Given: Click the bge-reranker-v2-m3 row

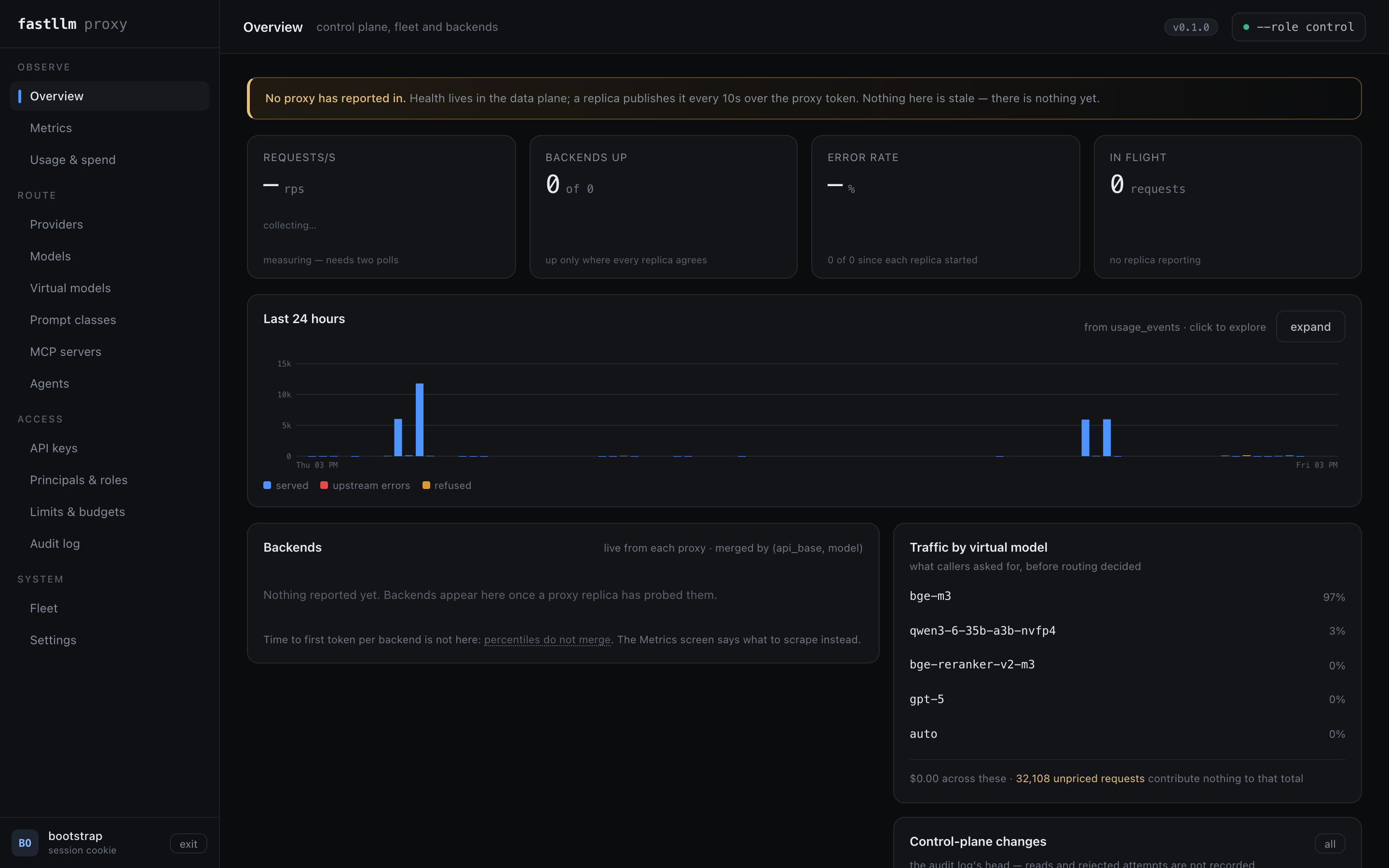Looking at the screenshot, I should point(1127,665).
